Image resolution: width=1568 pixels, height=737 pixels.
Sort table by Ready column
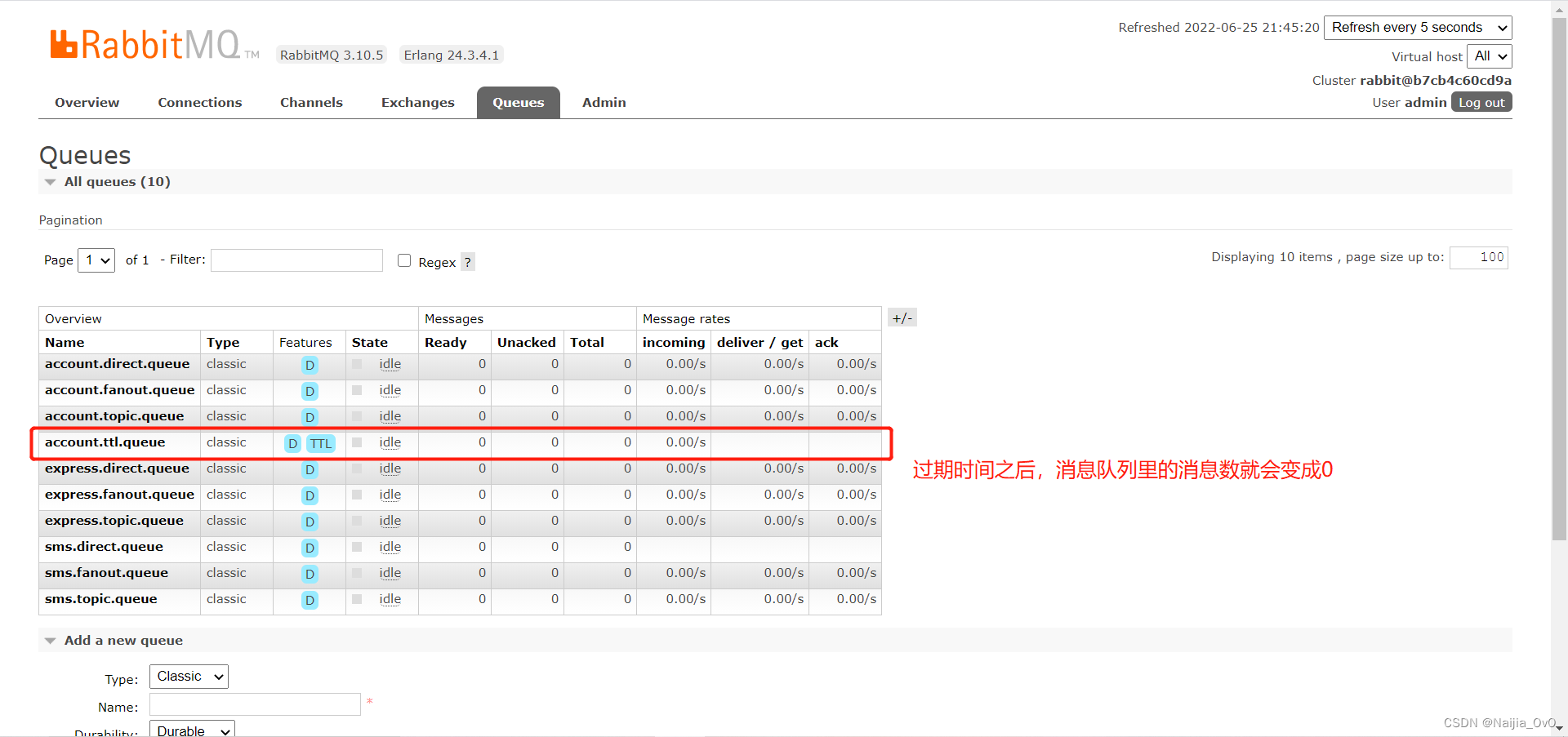[446, 343]
